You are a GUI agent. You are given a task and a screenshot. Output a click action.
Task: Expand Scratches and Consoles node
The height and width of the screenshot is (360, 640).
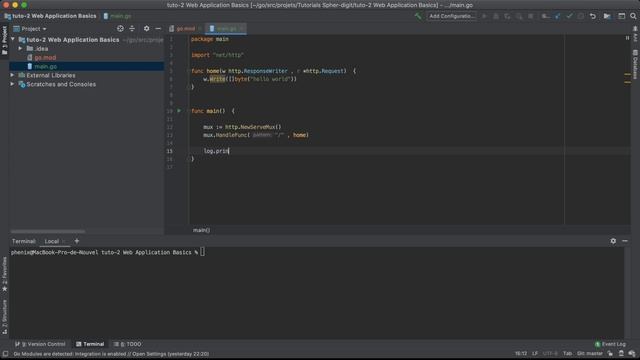point(12,84)
